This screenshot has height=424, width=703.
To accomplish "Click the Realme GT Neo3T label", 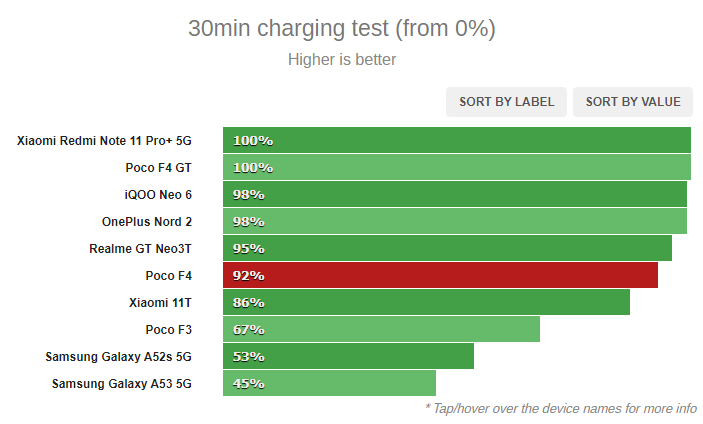I will (x=140, y=248).
